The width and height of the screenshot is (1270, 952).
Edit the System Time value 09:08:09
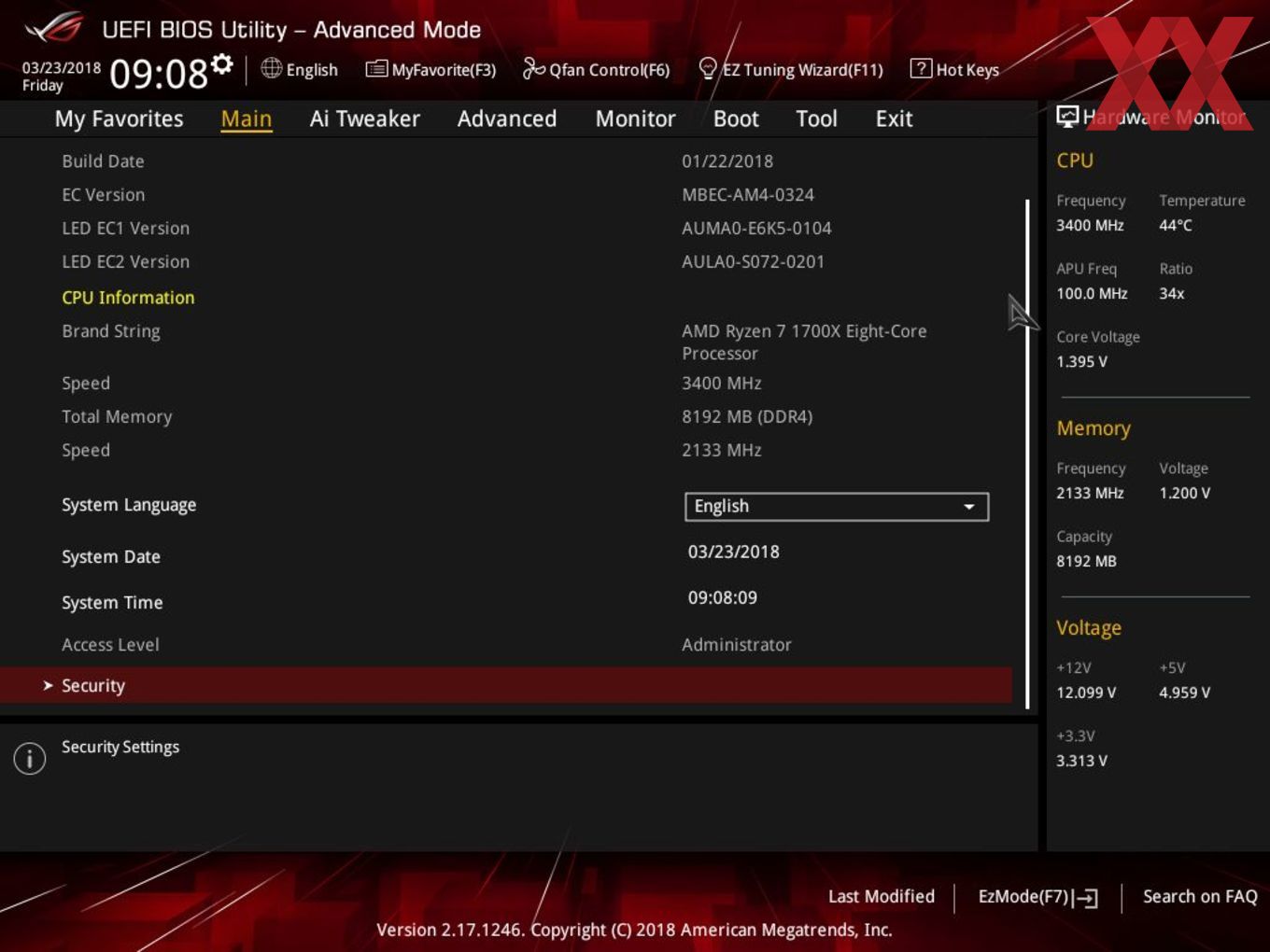click(x=723, y=597)
